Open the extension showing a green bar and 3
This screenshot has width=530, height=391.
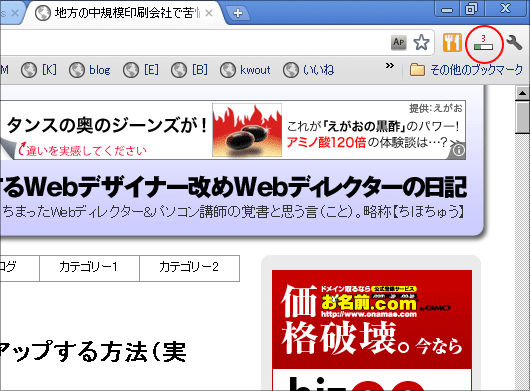(483, 43)
